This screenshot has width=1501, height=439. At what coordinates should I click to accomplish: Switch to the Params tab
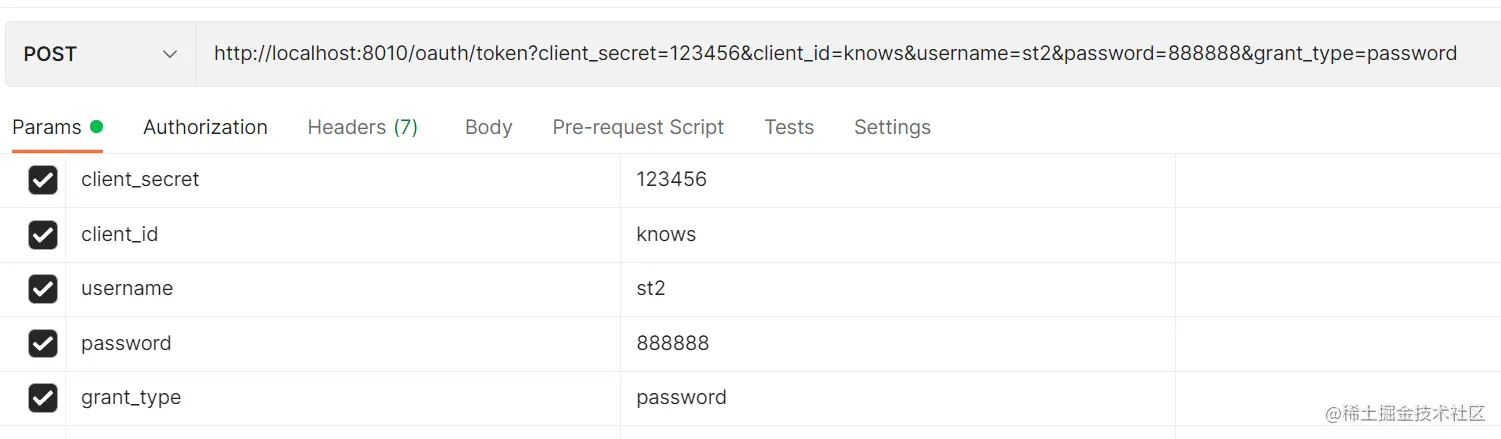click(47, 127)
